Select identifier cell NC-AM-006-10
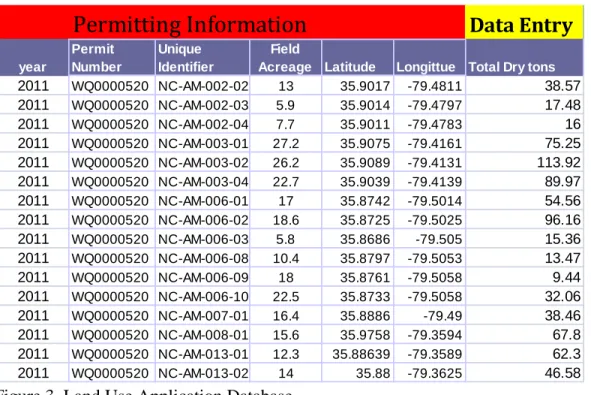The height and width of the screenshot is (395, 591). [202, 297]
